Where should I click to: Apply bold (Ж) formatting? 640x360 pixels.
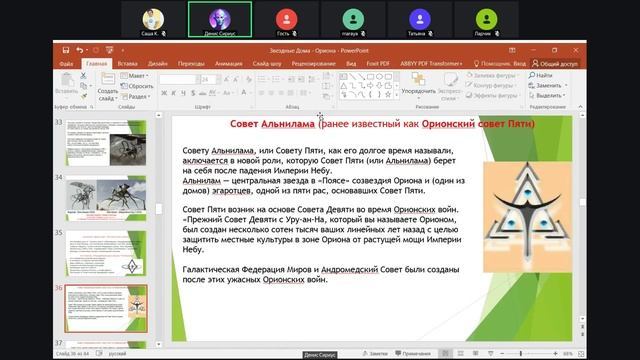coord(164,93)
